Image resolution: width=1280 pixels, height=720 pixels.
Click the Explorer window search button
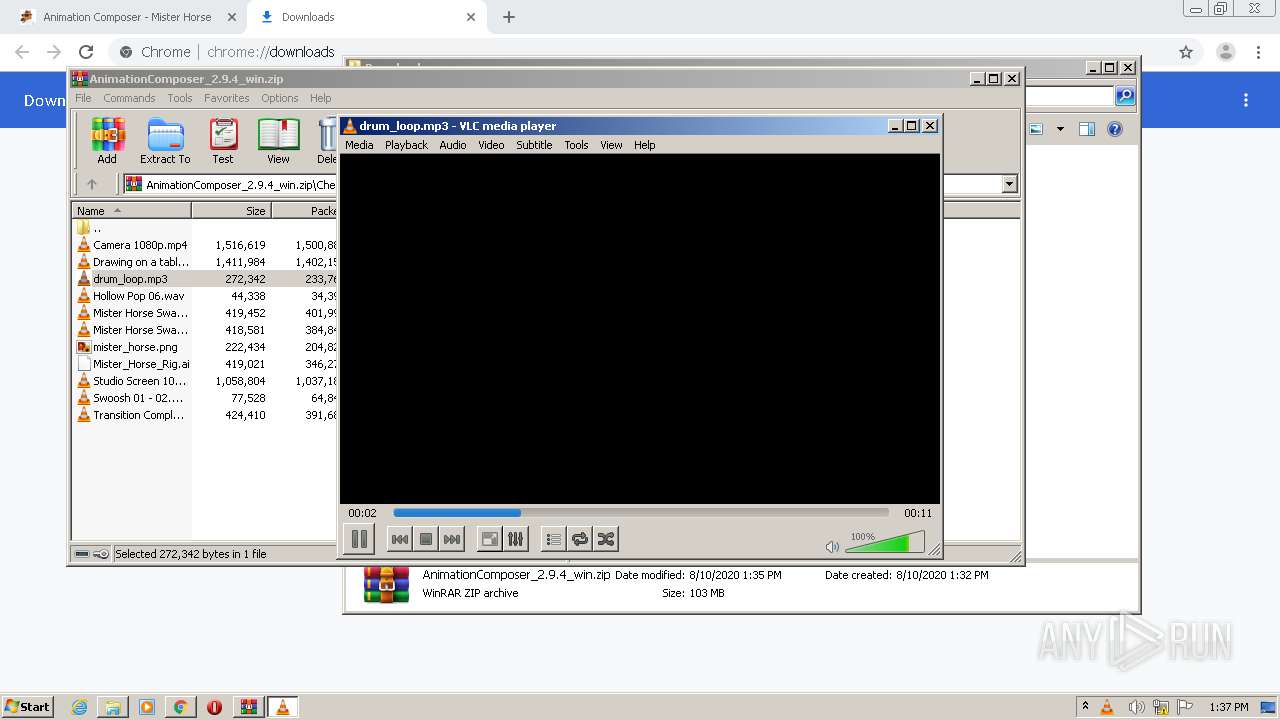(x=1125, y=96)
